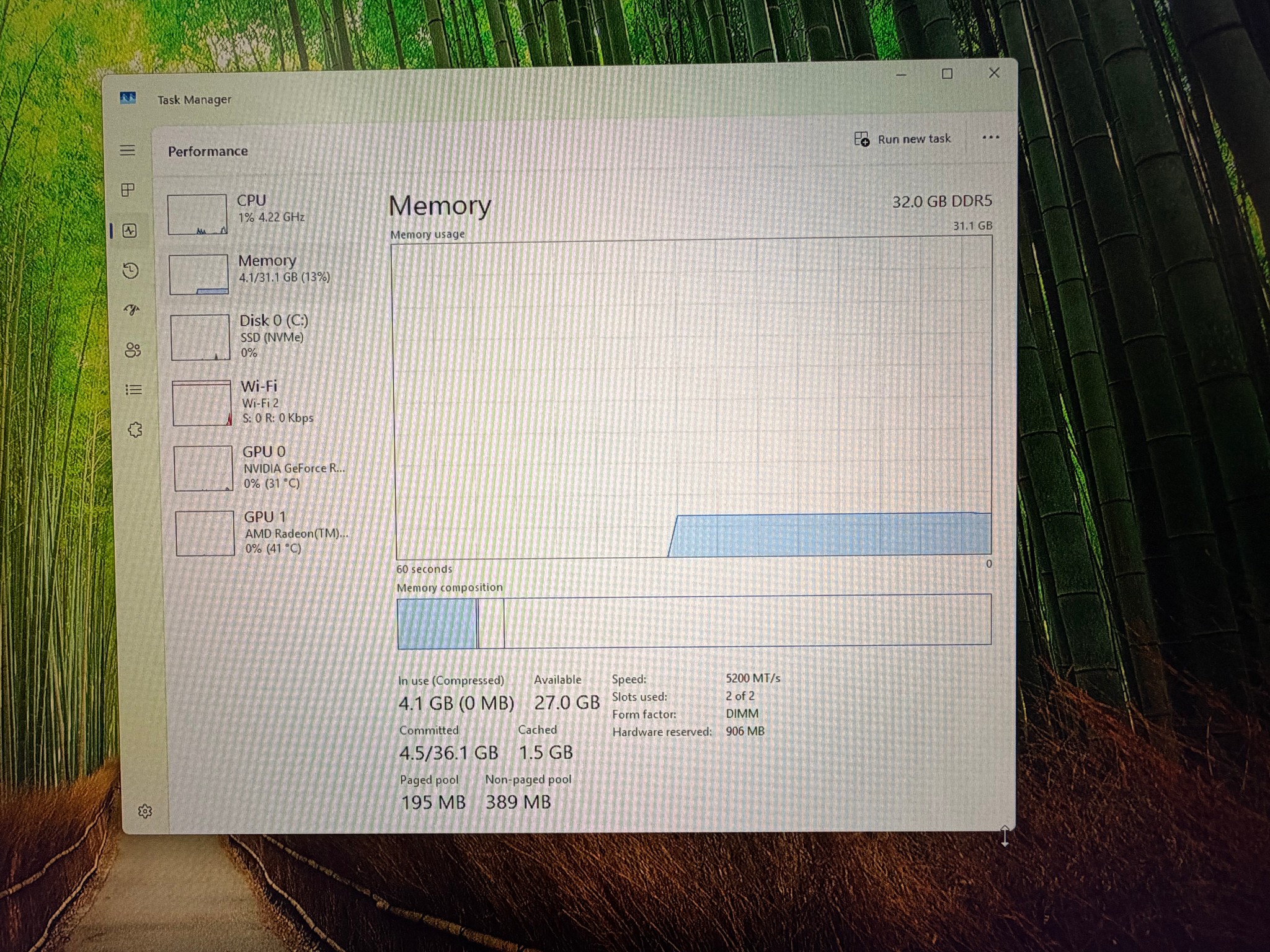Open the Details page icon
1270x952 pixels.
coord(133,390)
